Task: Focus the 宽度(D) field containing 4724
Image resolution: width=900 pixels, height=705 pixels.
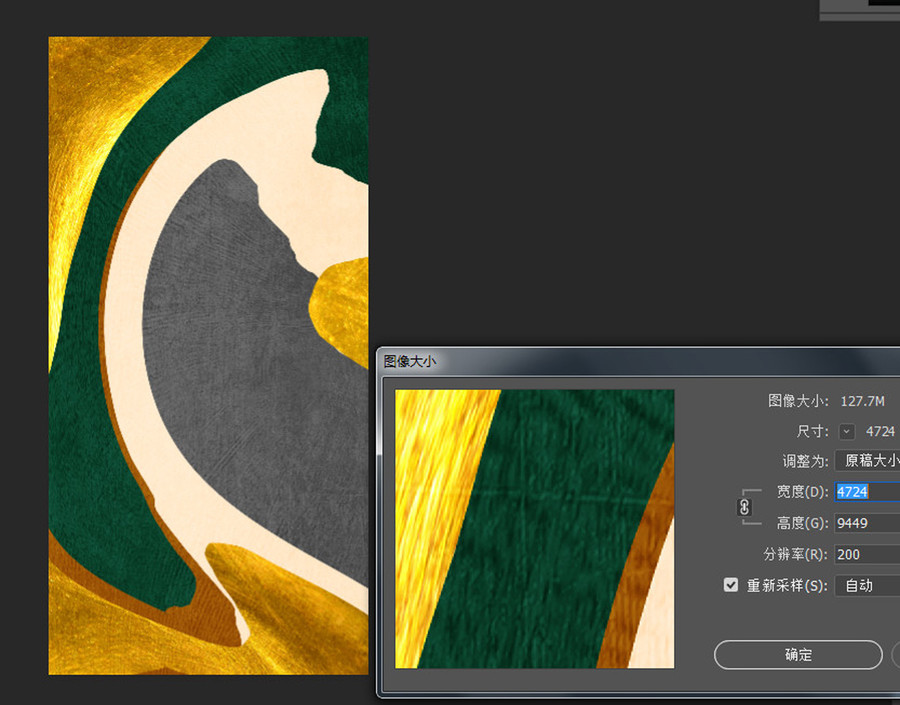Action: [x=867, y=492]
